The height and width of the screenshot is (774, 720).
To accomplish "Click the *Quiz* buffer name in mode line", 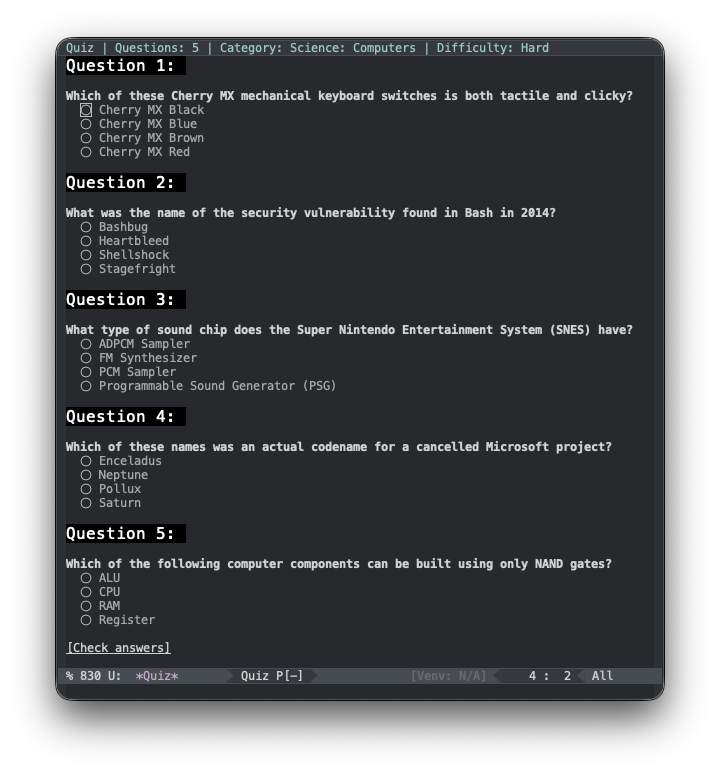I will pos(157,676).
